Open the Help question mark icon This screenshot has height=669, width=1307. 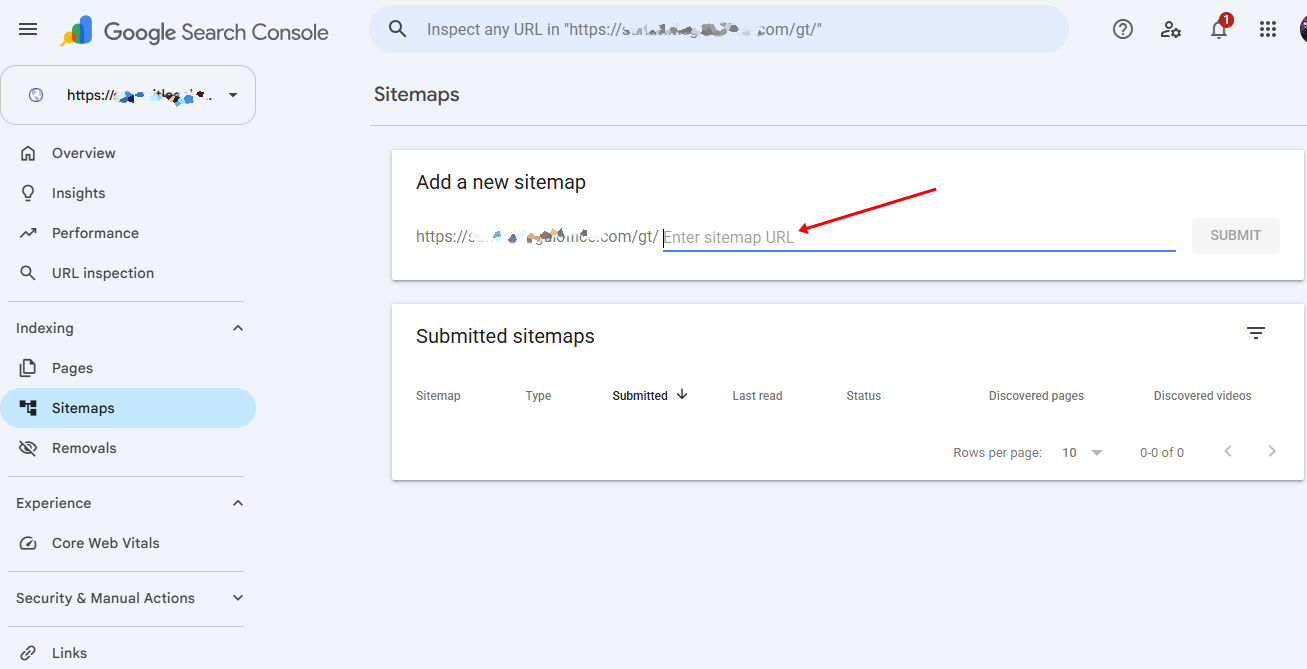pos(1123,29)
